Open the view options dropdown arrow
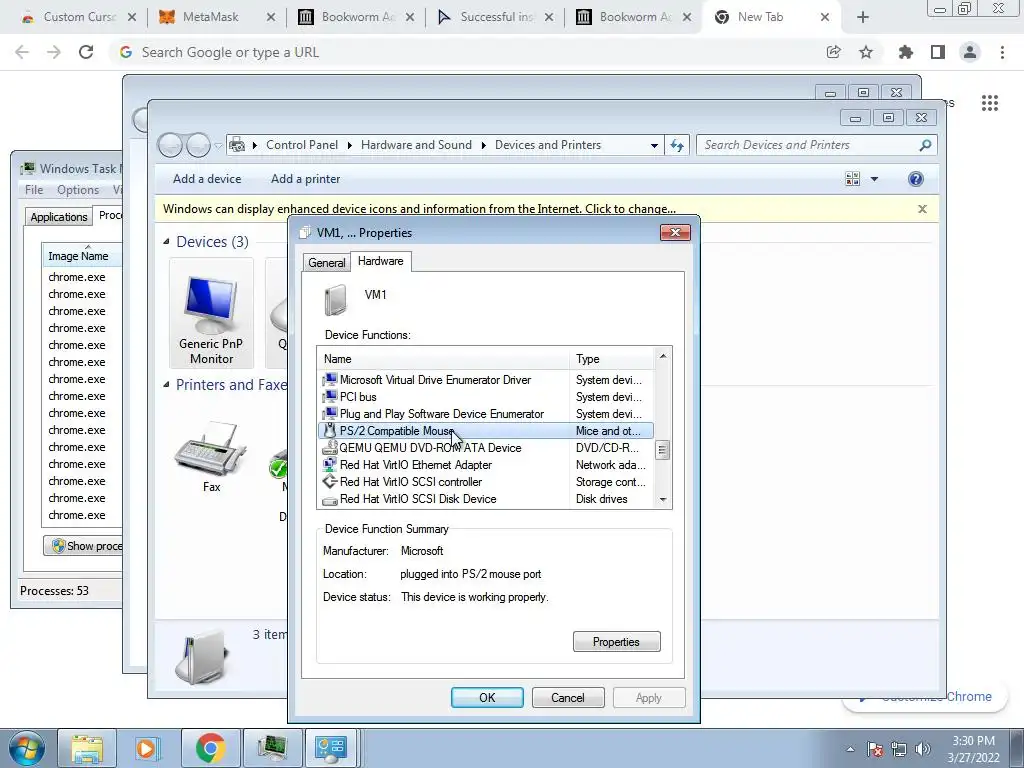Image resolution: width=1024 pixels, height=768 pixels. click(874, 179)
